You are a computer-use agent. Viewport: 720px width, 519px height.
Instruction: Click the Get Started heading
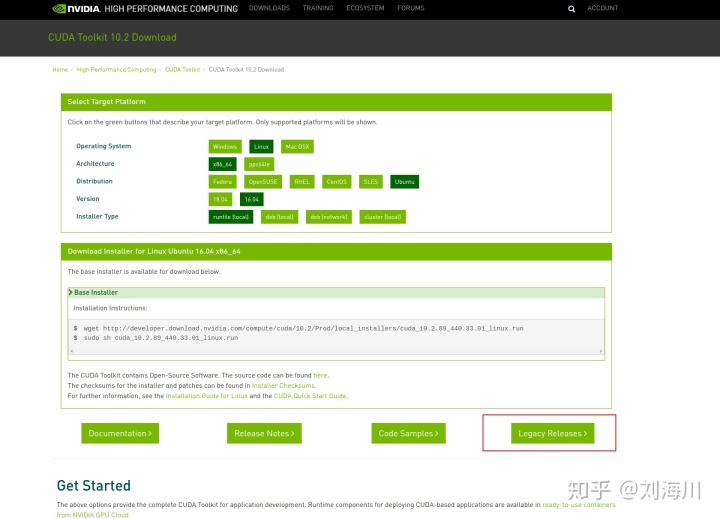94,485
